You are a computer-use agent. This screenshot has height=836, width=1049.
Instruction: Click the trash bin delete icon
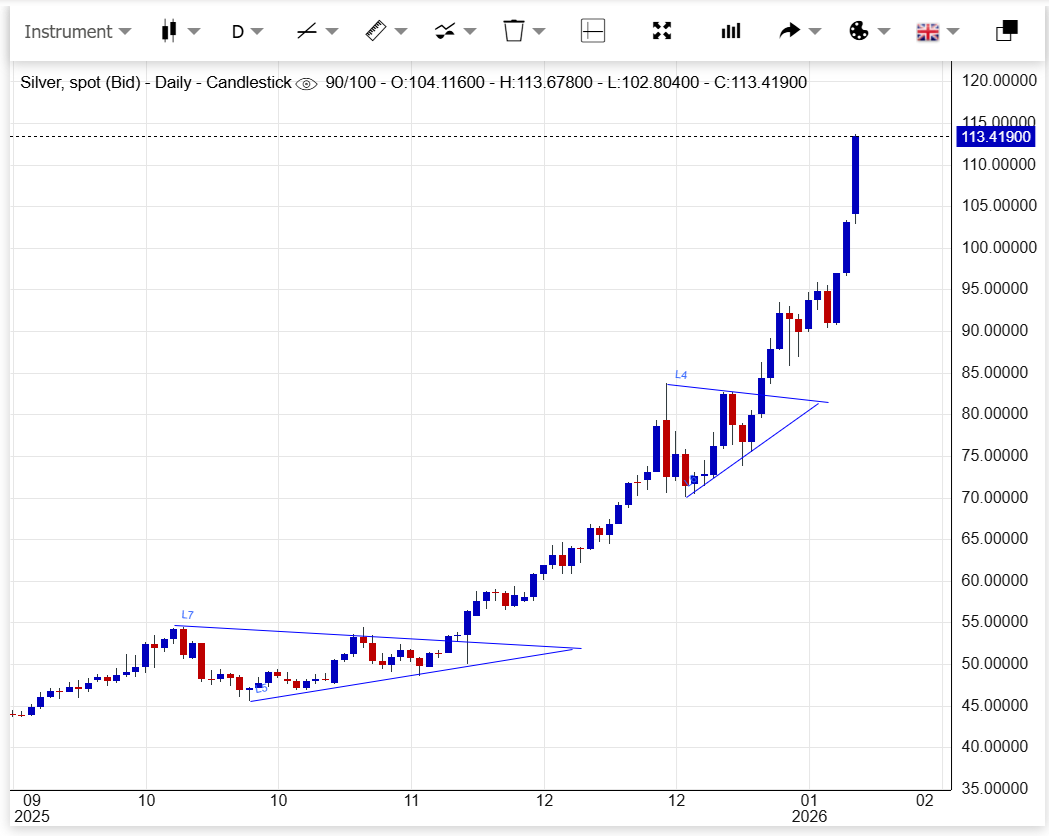click(x=514, y=31)
